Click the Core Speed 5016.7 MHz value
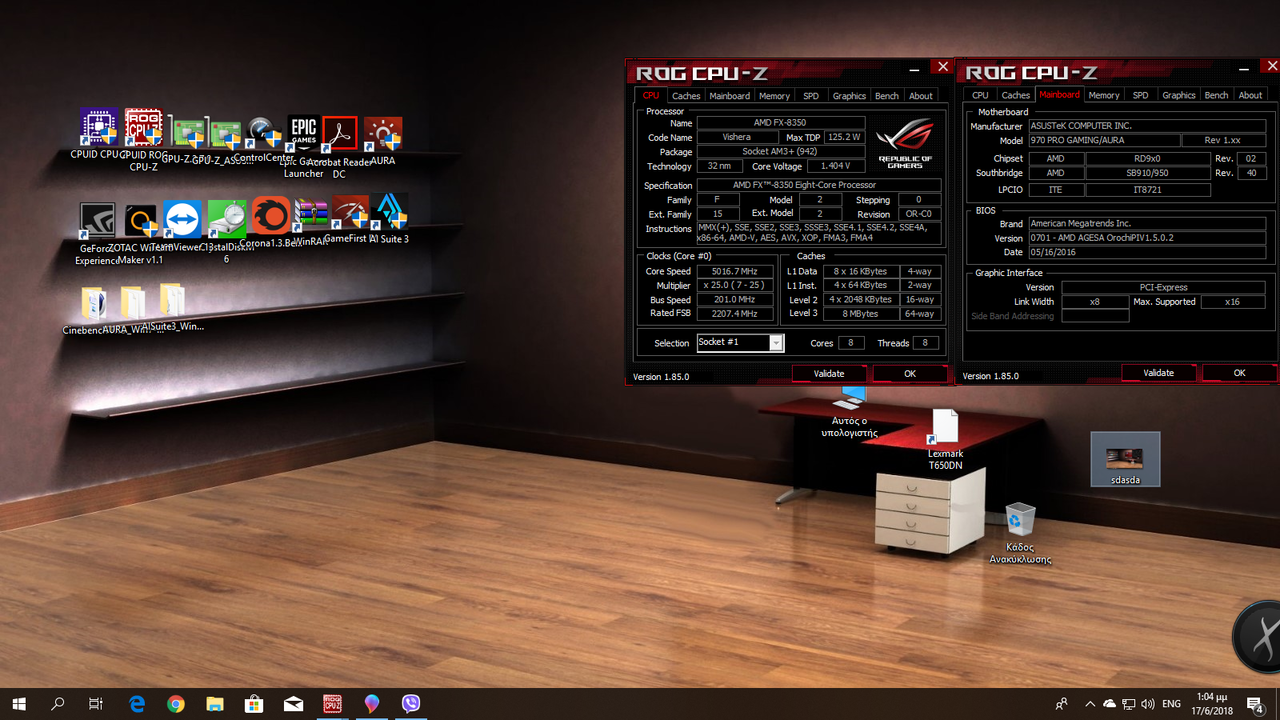 pyautogui.click(x=734, y=272)
